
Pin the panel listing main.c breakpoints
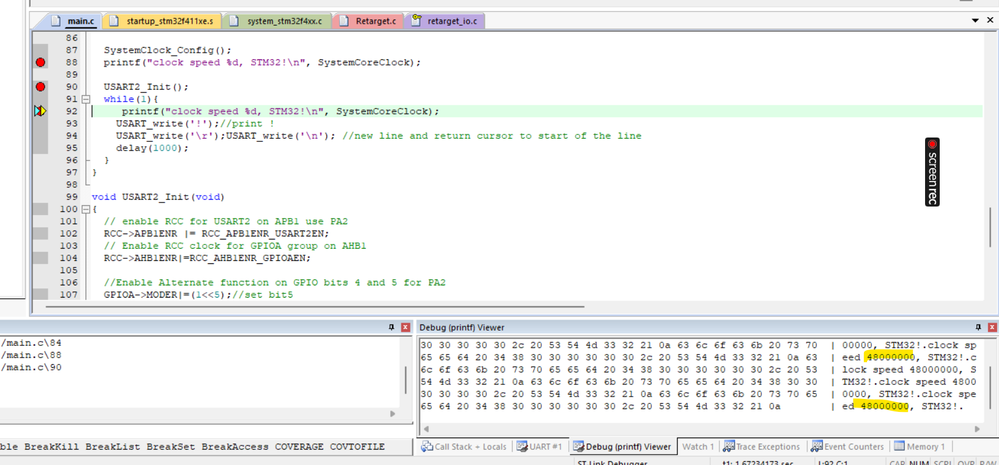392,327
